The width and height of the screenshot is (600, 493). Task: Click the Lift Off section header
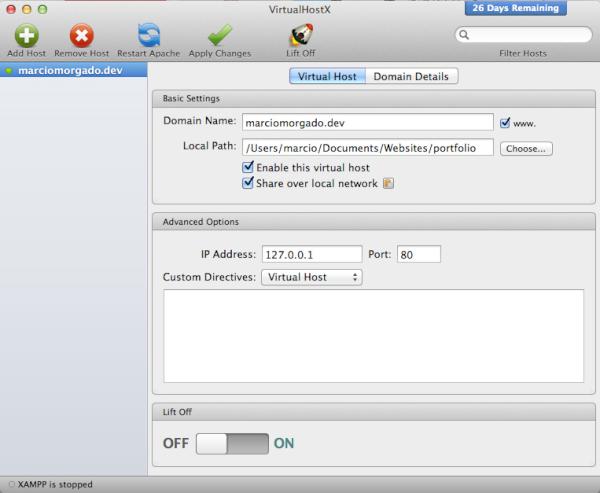(373, 412)
